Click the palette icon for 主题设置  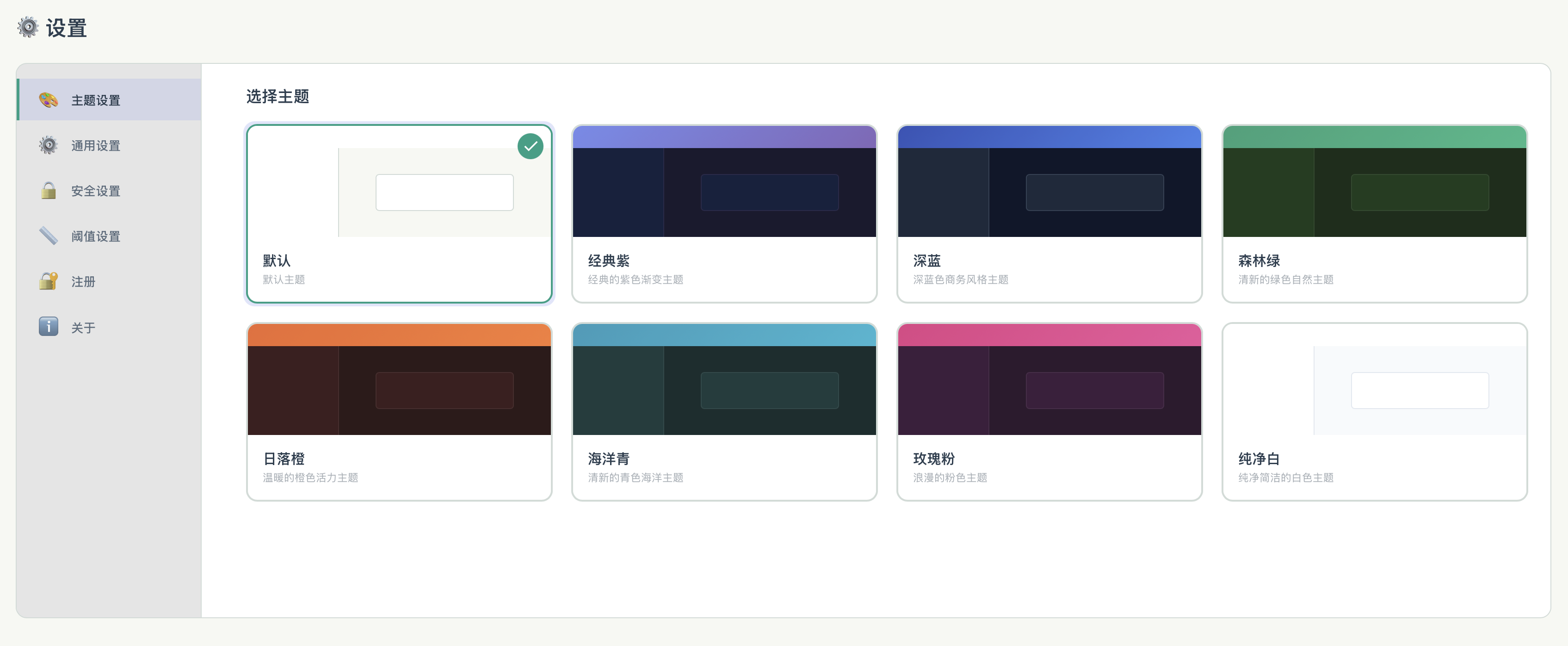[x=48, y=99]
